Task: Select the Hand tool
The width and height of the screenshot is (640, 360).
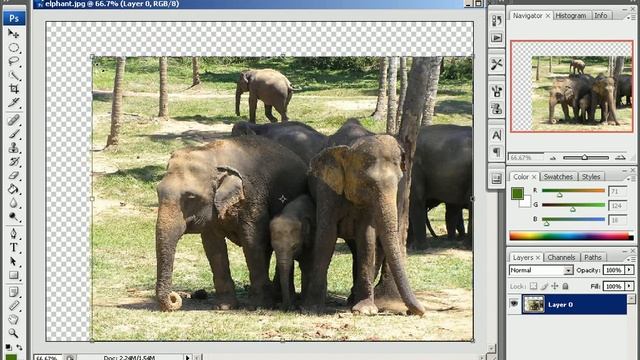Action: point(13,320)
